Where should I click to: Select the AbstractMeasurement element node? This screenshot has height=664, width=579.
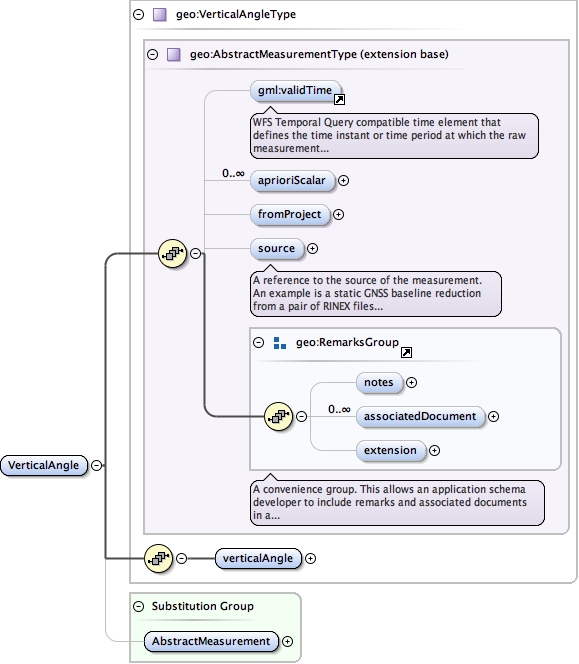211,641
